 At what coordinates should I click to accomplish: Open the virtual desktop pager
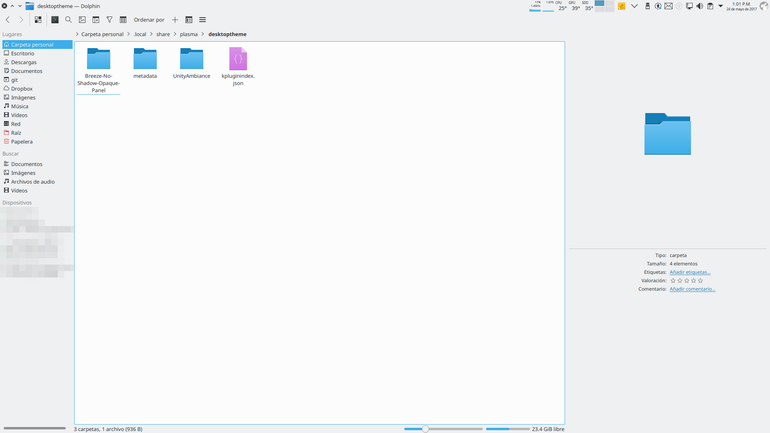[604, 6]
